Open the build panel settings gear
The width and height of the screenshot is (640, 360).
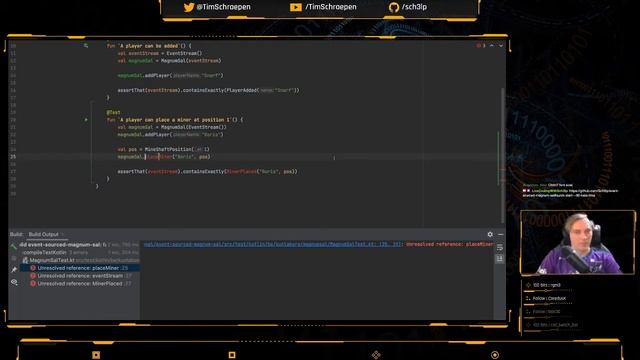(x=490, y=234)
